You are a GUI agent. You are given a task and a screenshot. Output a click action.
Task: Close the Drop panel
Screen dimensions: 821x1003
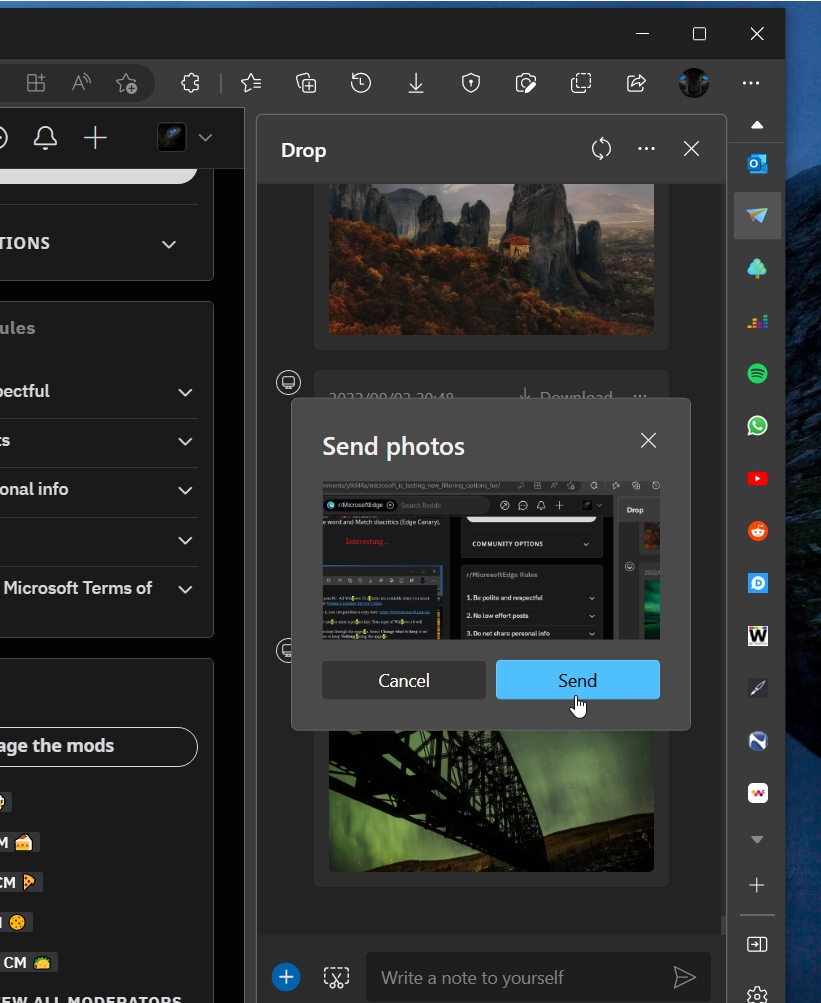click(x=691, y=149)
